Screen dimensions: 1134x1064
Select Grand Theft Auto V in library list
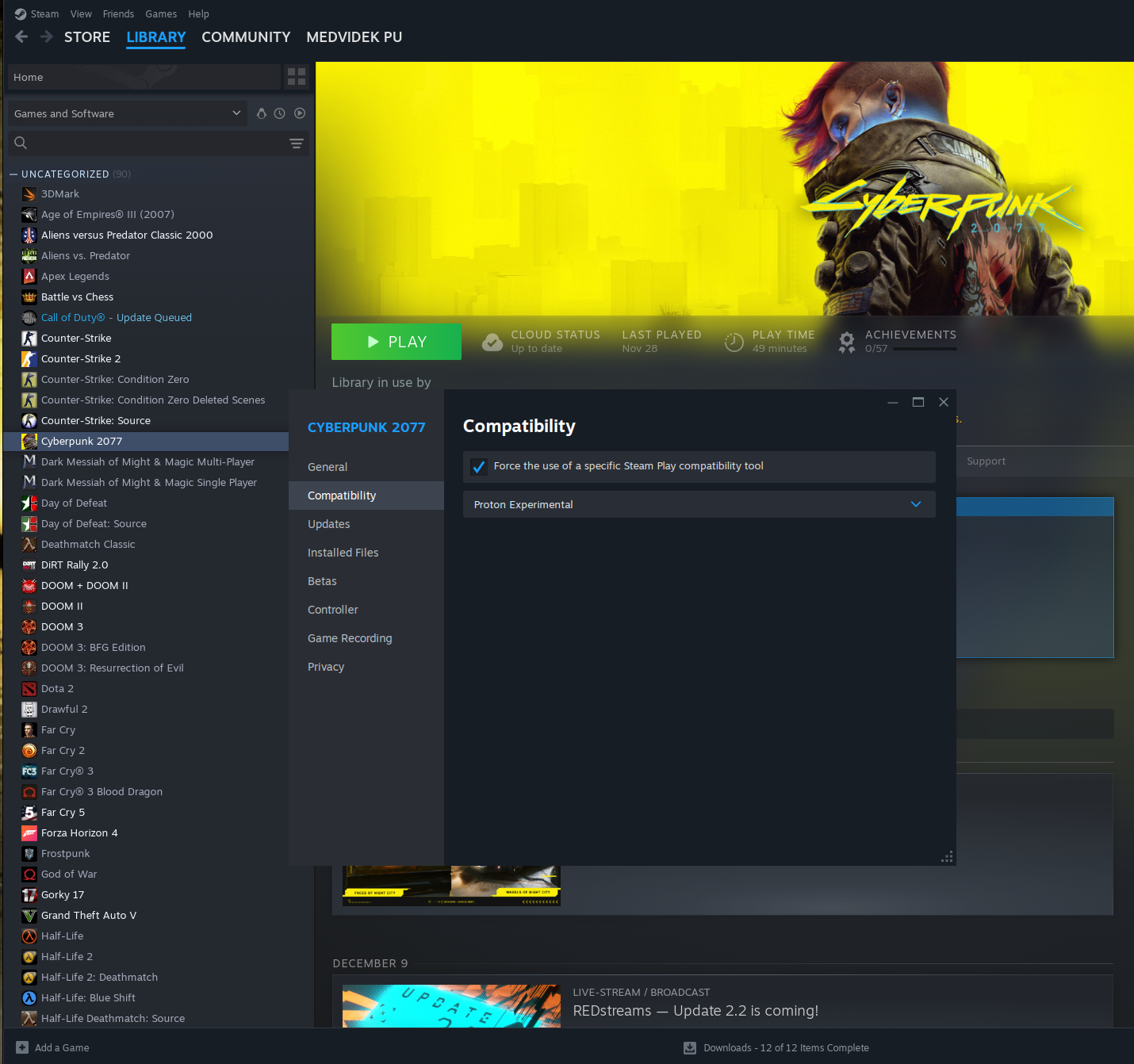point(89,915)
